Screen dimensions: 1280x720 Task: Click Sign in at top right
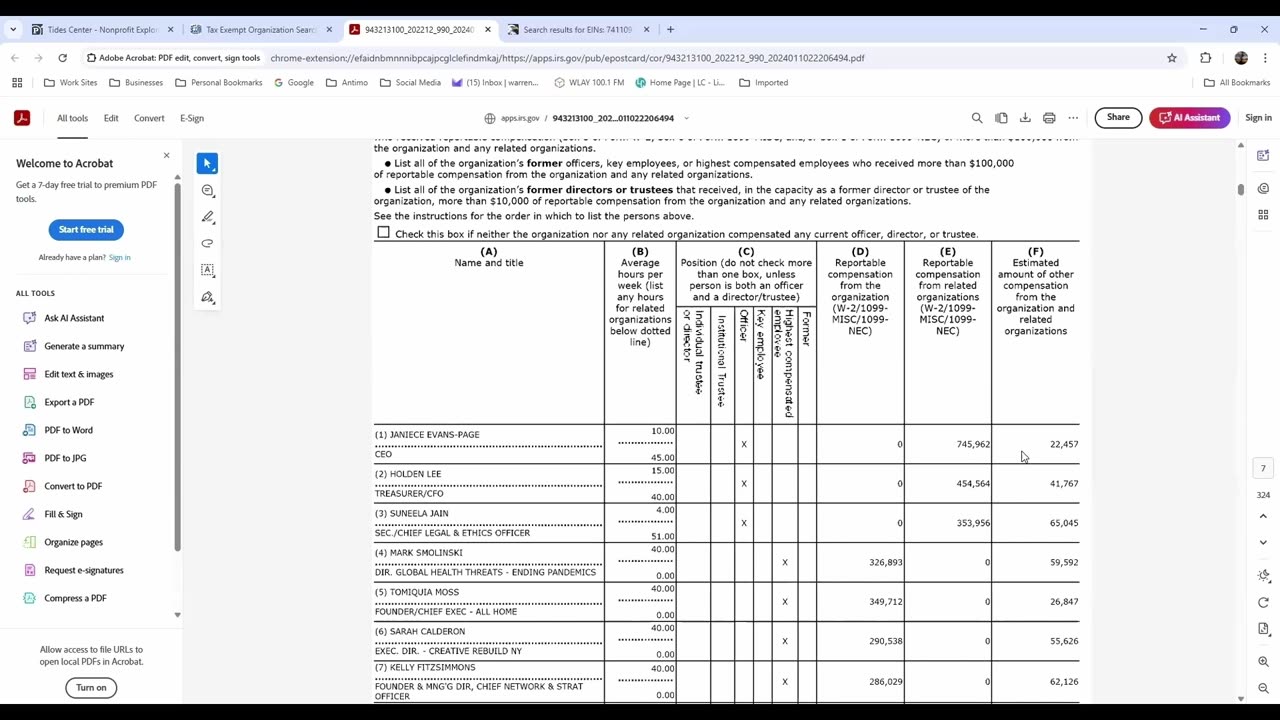point(1258,118)
